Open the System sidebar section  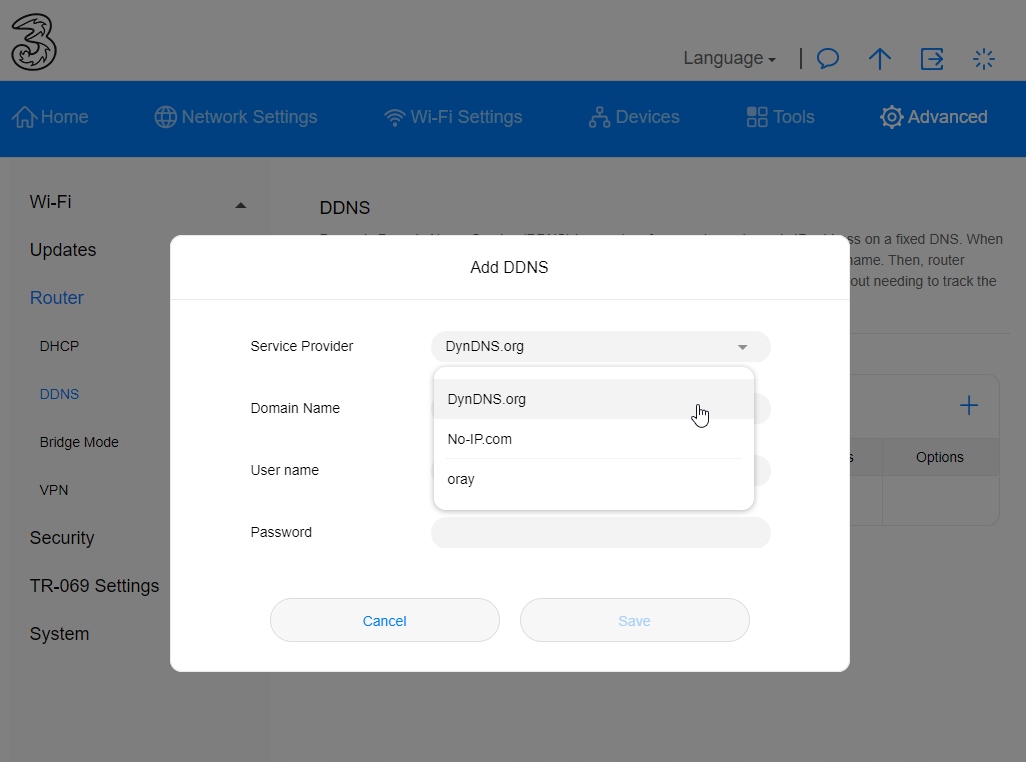59,634
